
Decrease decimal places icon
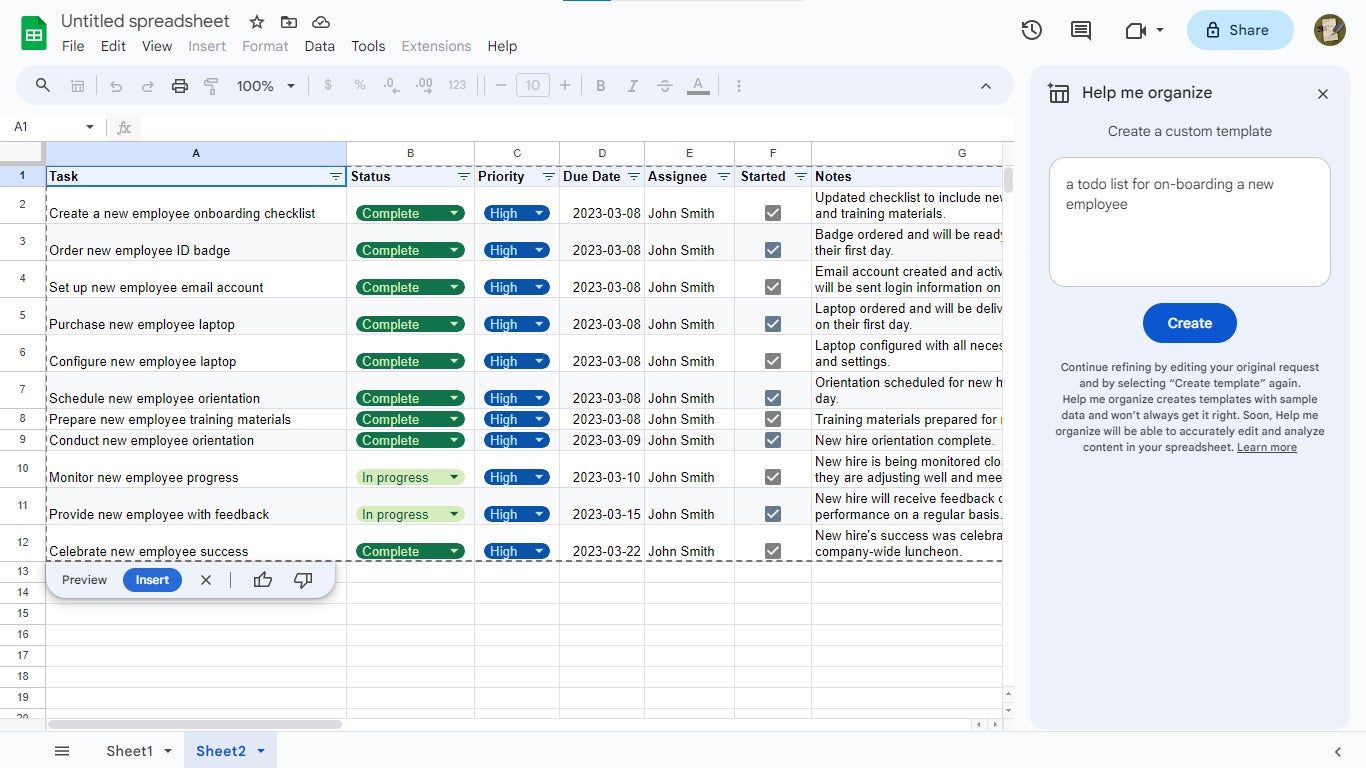(x=391, y=86)
